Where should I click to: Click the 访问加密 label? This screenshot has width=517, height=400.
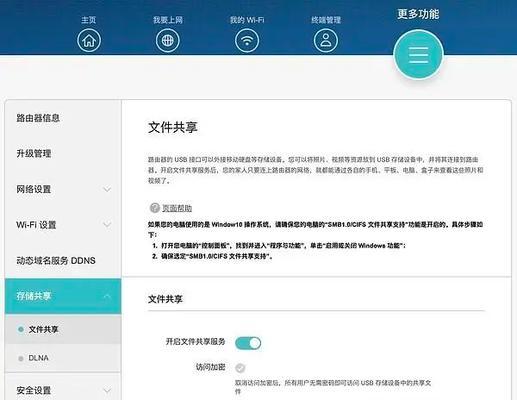pos(210,367)
